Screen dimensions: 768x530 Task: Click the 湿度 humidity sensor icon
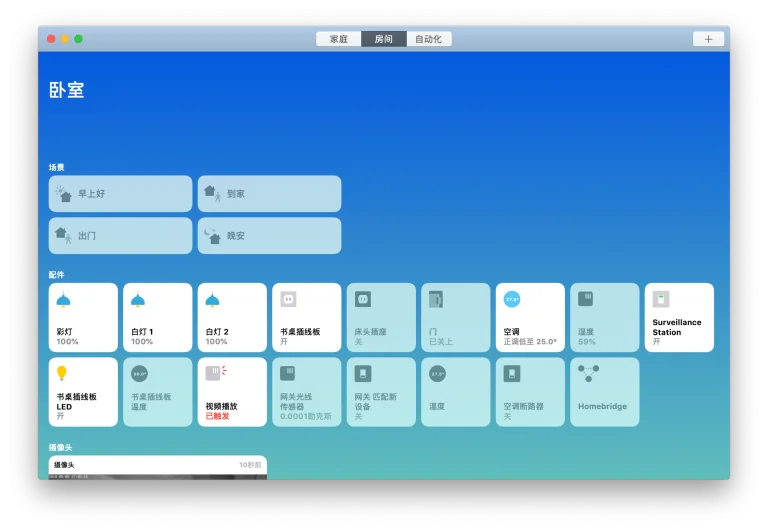(x=586, y=298)
